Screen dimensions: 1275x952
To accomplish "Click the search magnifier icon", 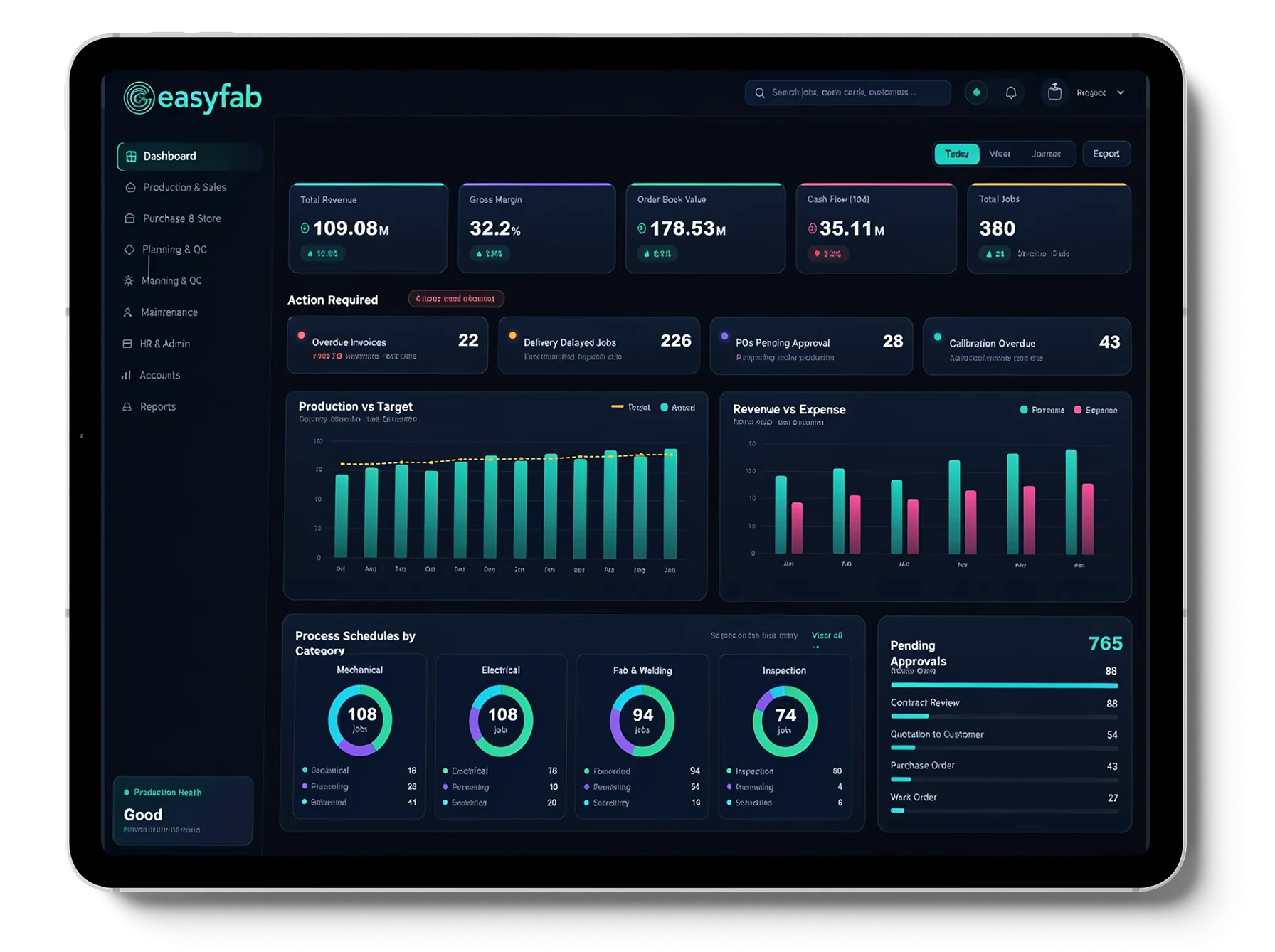I will [x=760, y=92].
